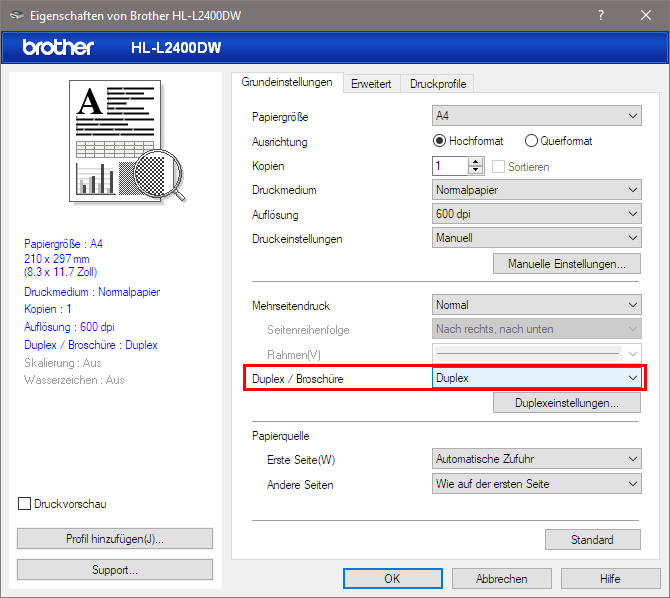Open the Erweitert tab
The width and height of the screenshot is (670, 598).
point(371,84)
